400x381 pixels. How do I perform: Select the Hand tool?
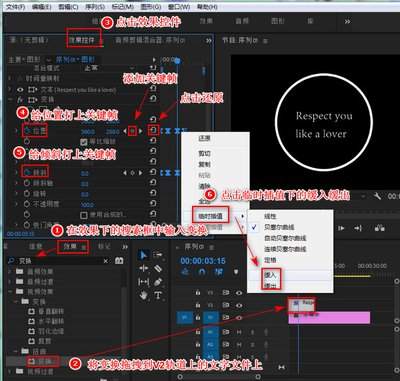[144, 295]
